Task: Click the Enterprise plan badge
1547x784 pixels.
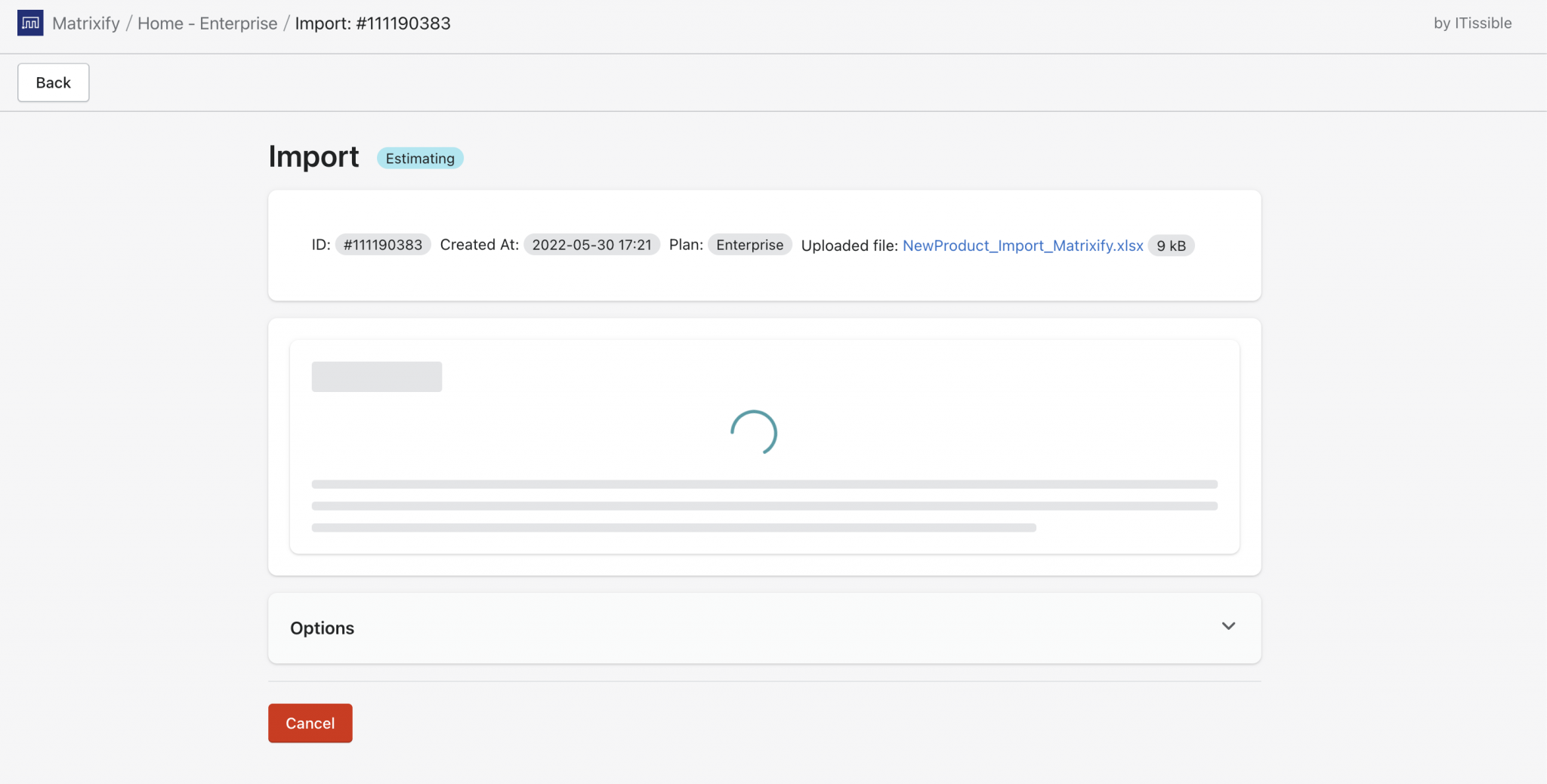Action: [749, 244]
